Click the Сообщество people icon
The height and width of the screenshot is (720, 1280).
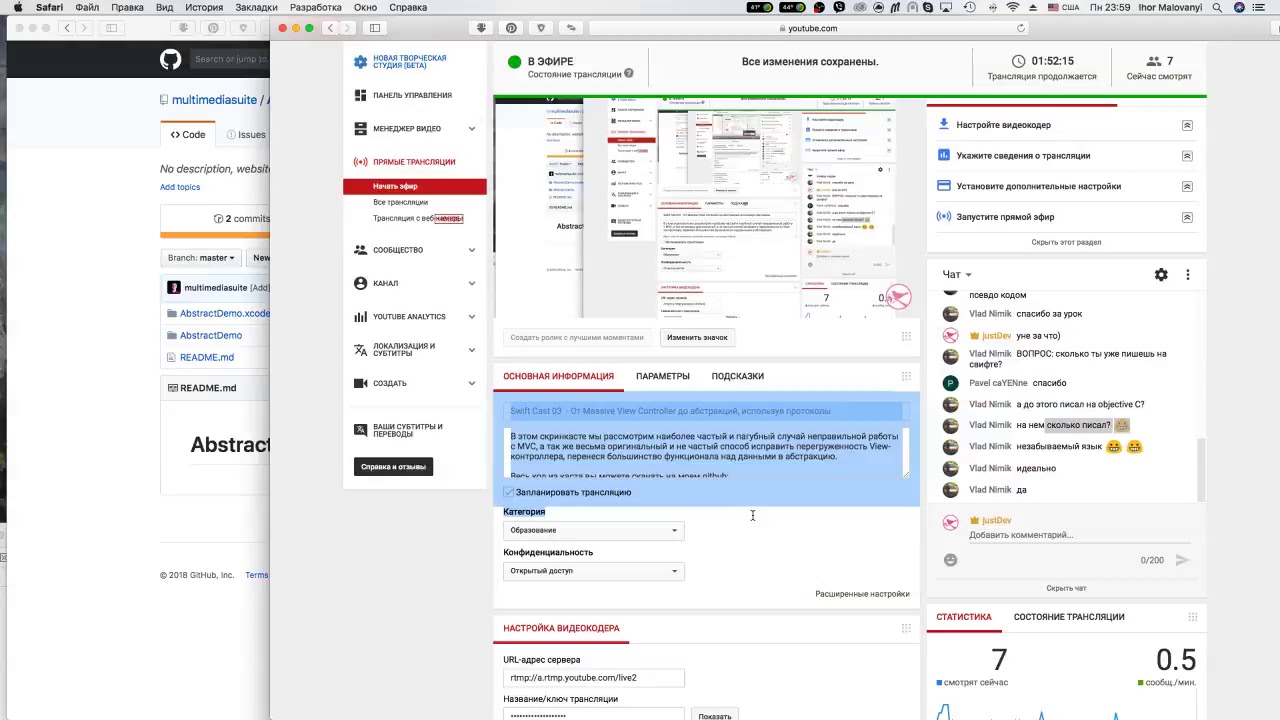click(x=360, y=250)
